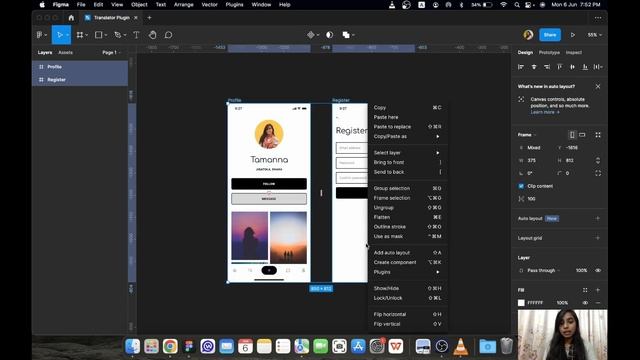Click the layer opacity 100% value
The image size is (640, 360).
[581, 270]
